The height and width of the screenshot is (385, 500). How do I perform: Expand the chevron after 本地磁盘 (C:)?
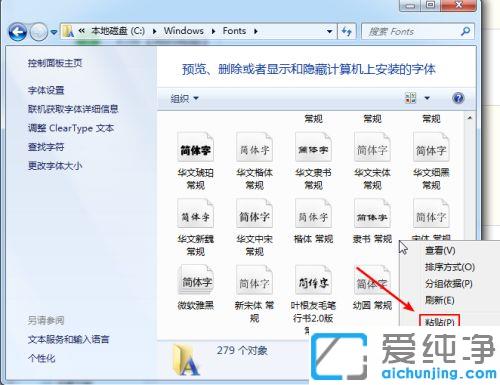coord(154,31)
